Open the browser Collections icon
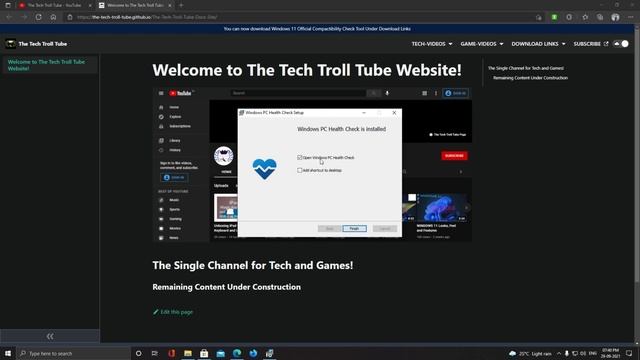The width and height of the screenshot is (640, 360). point(600,17)
